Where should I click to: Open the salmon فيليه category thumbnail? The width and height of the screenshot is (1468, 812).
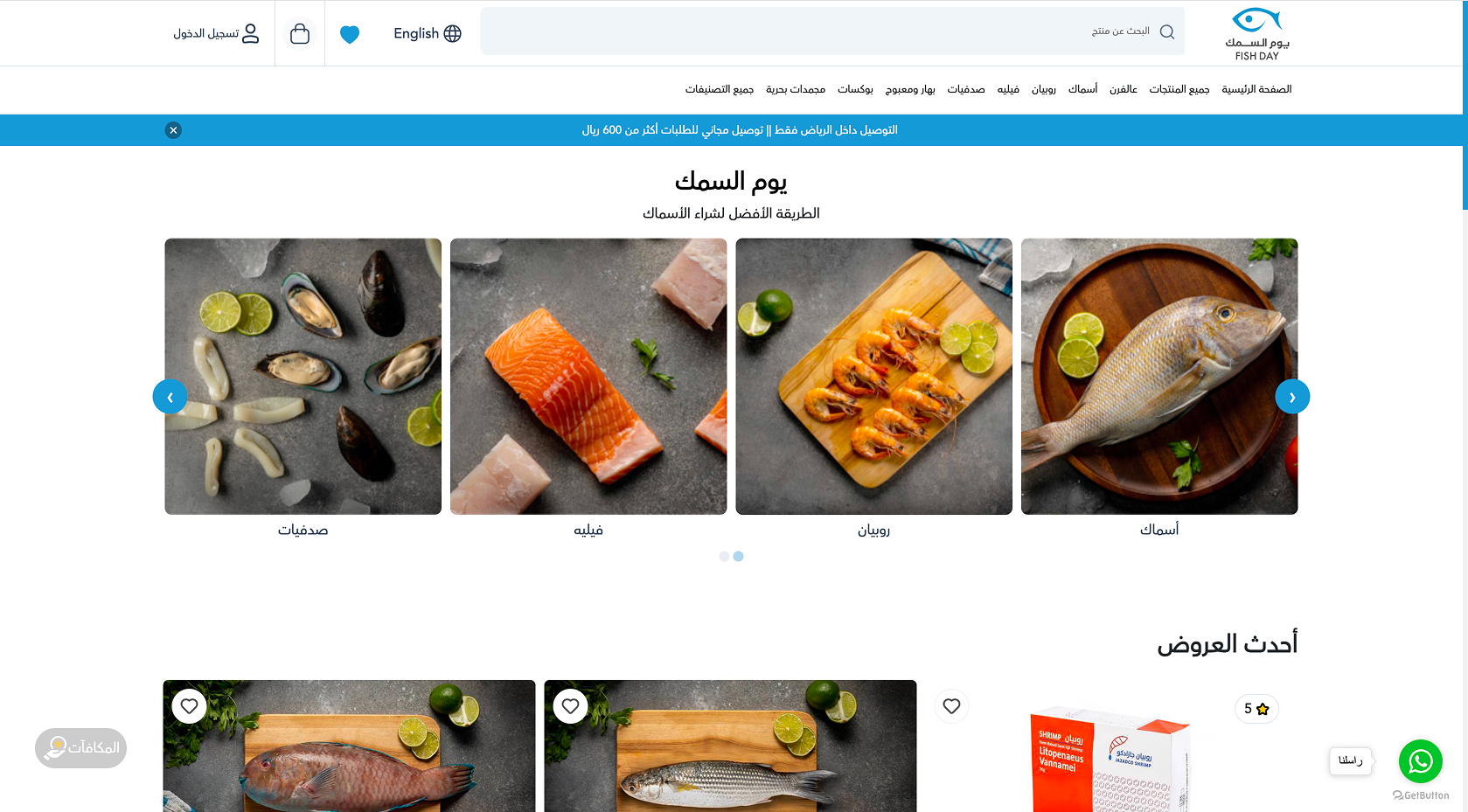pos(588,377)
